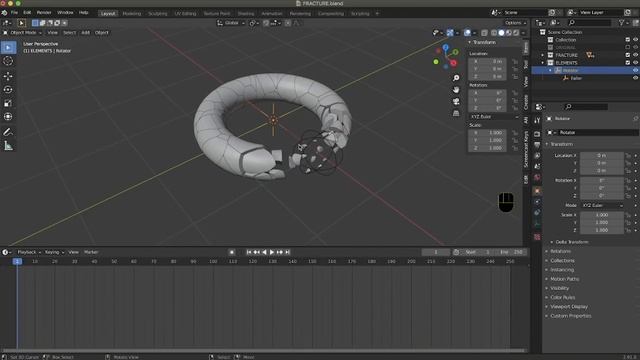Open the viewport Add menu
640x360 pixels.
tap(85, 33)
